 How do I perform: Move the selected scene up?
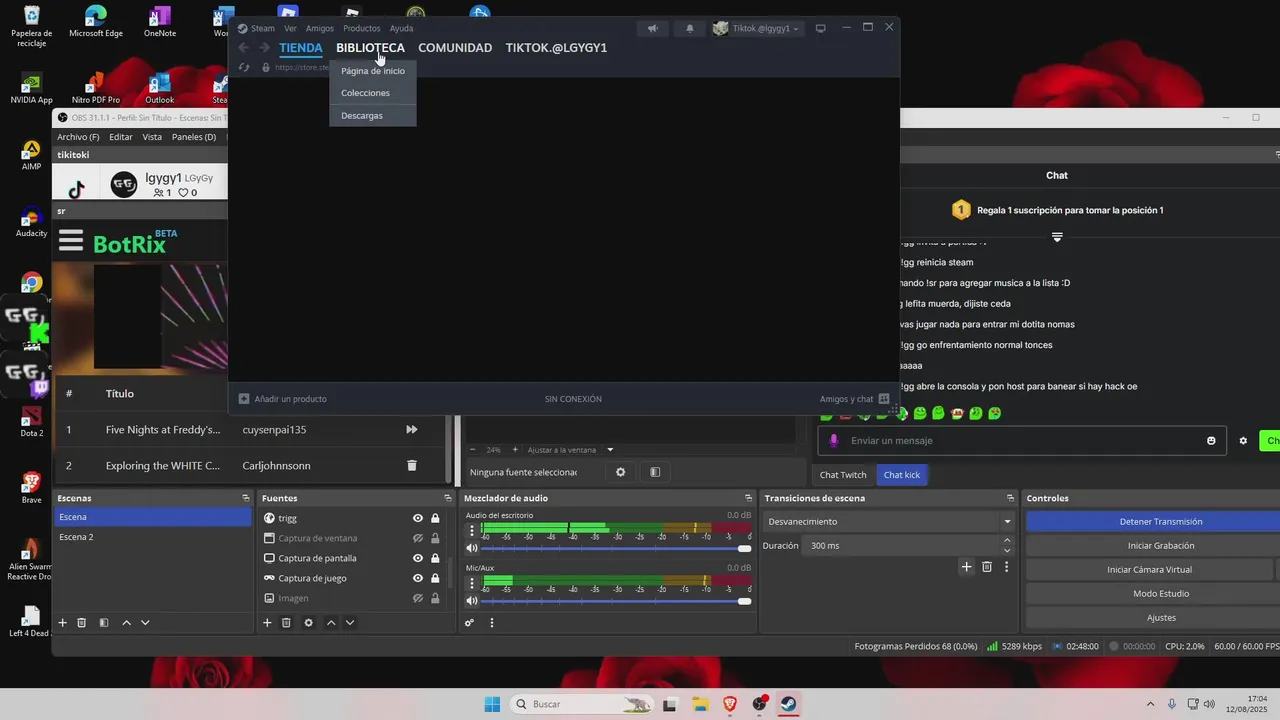click(126, 622)
